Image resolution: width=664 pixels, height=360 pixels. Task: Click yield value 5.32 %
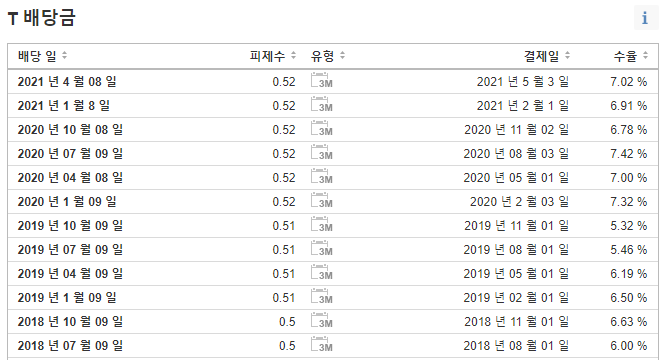[x=629, y=226]
